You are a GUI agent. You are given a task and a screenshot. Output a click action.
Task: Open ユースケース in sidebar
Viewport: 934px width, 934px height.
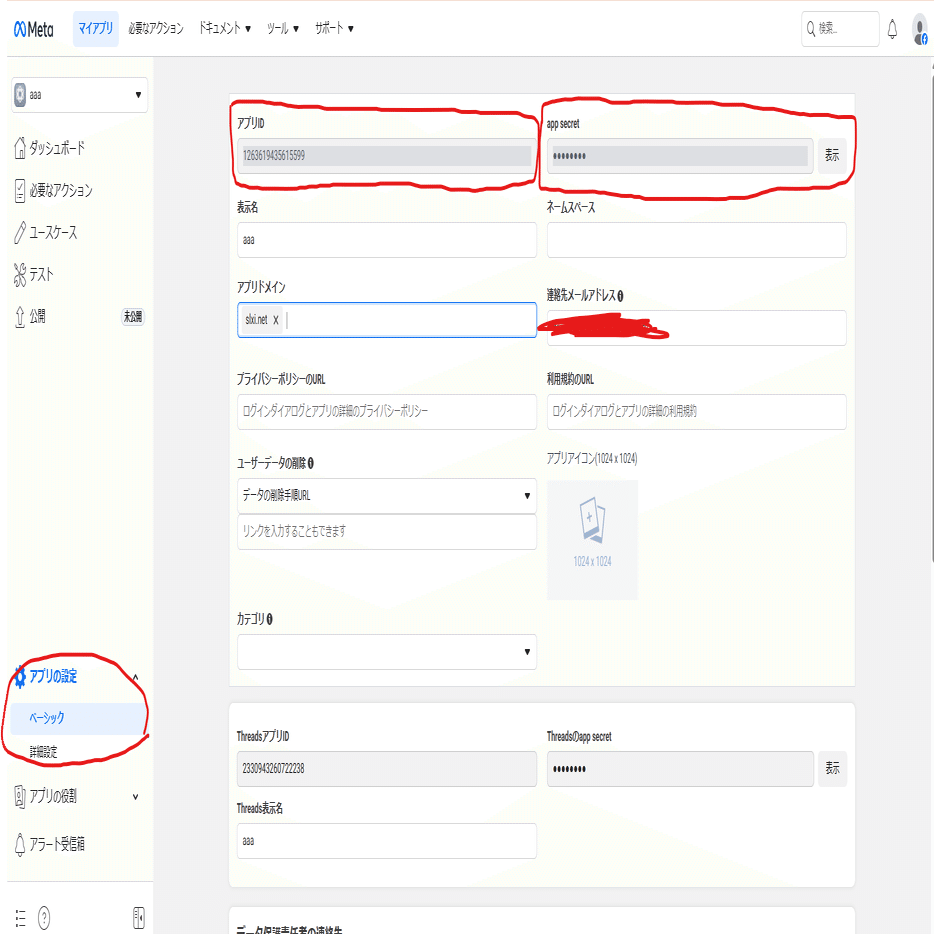pyautogui.click(x=53, y=232)
